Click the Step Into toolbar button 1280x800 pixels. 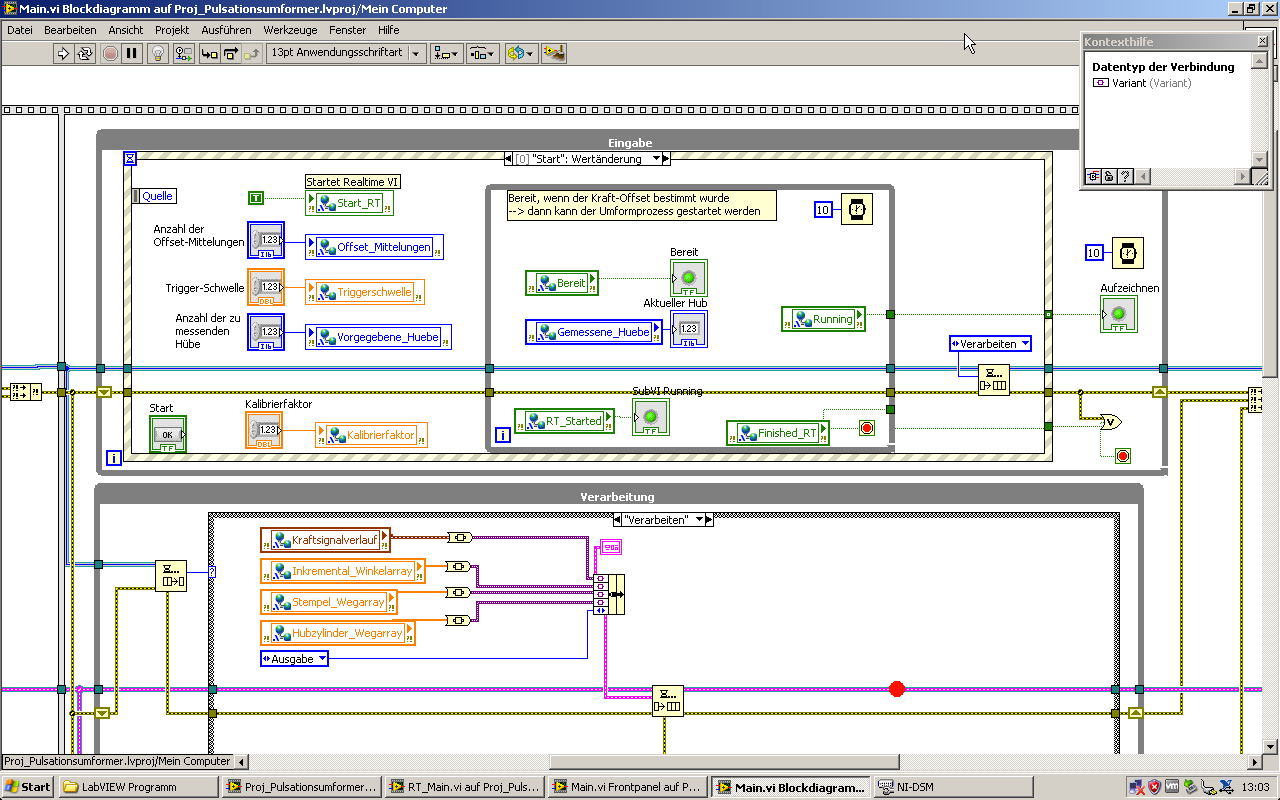209,53
